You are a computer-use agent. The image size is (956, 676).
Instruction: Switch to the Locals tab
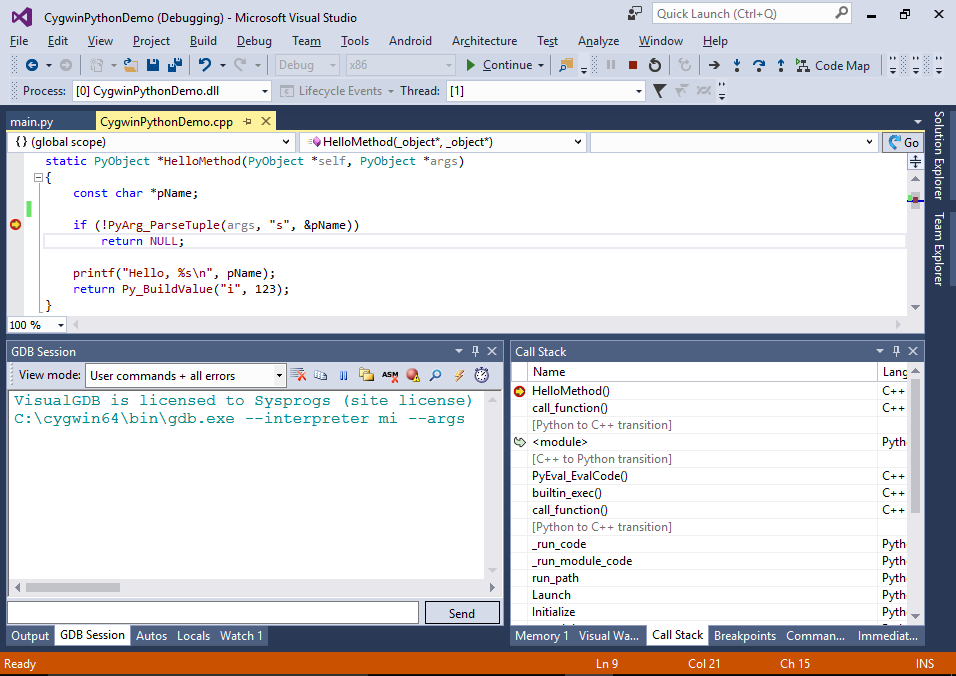click(193, 636)
